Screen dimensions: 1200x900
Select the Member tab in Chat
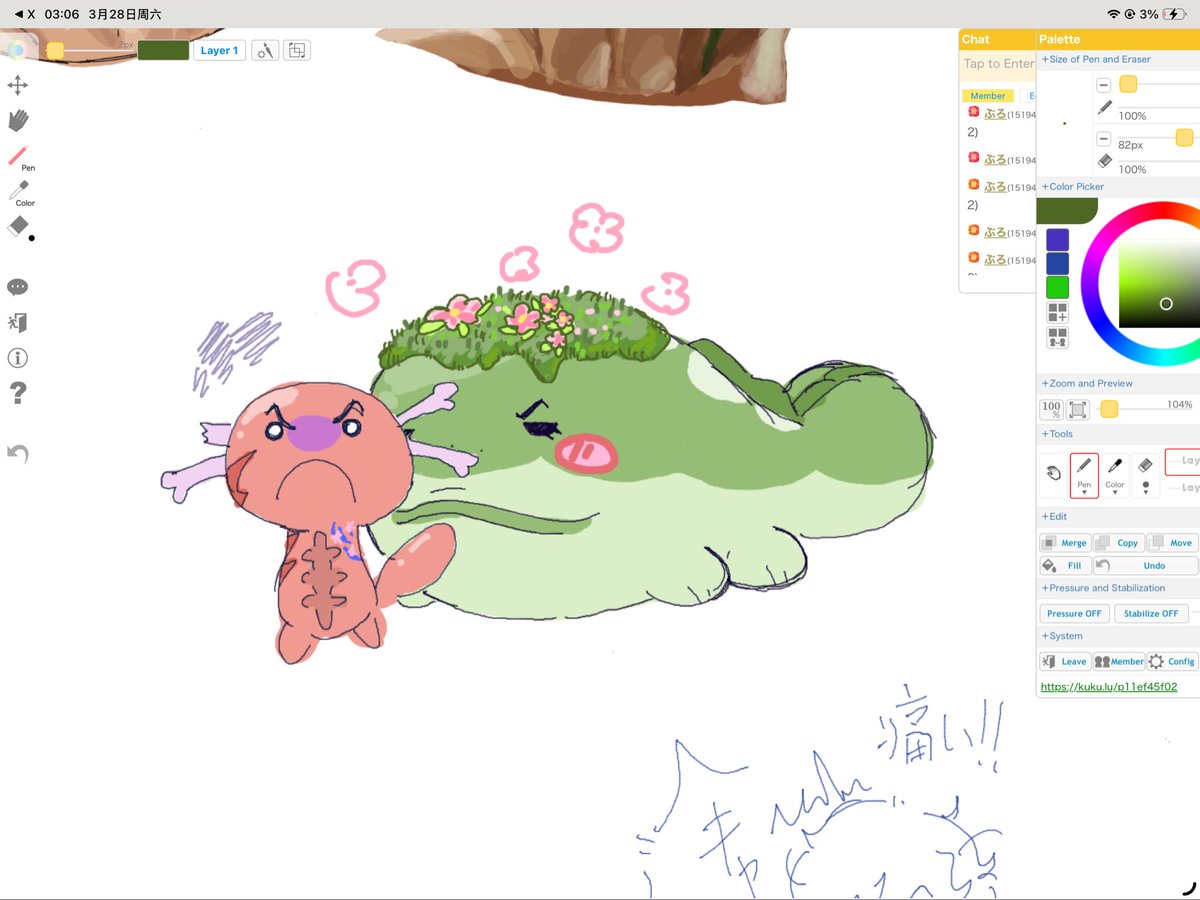pos(988,96)
